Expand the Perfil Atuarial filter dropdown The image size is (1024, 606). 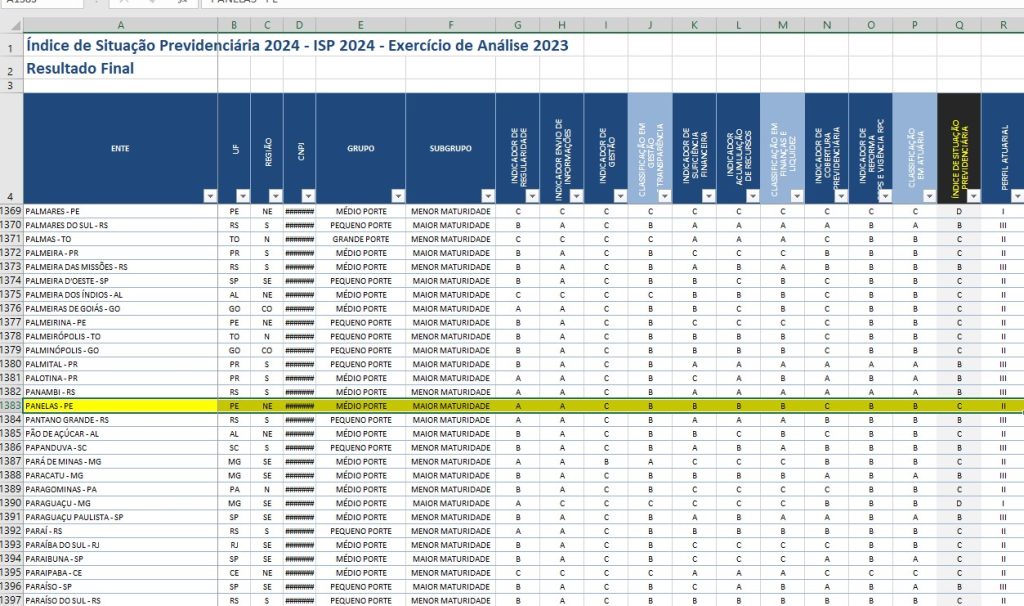(x=1014, y=196)
